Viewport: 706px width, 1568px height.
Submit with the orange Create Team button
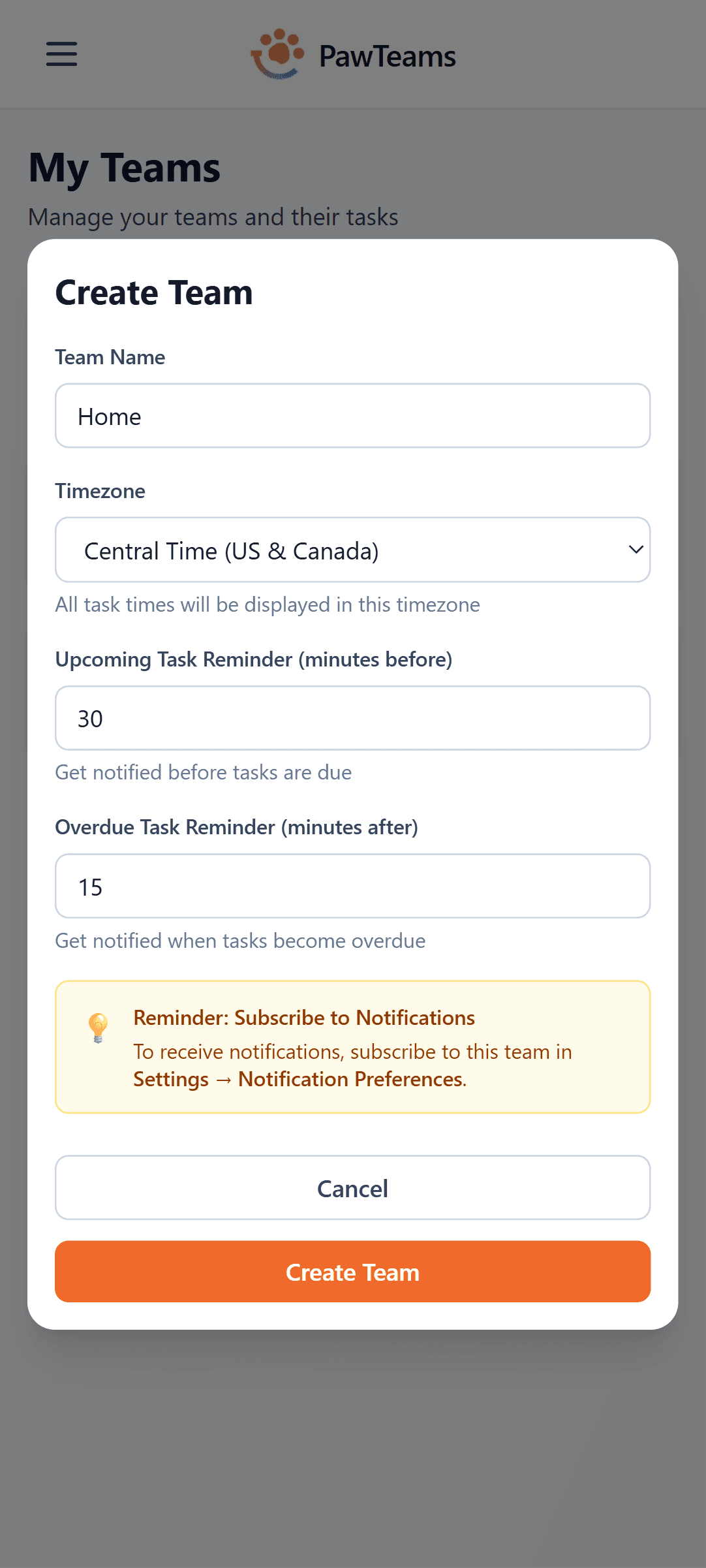tap(352, 1272)
